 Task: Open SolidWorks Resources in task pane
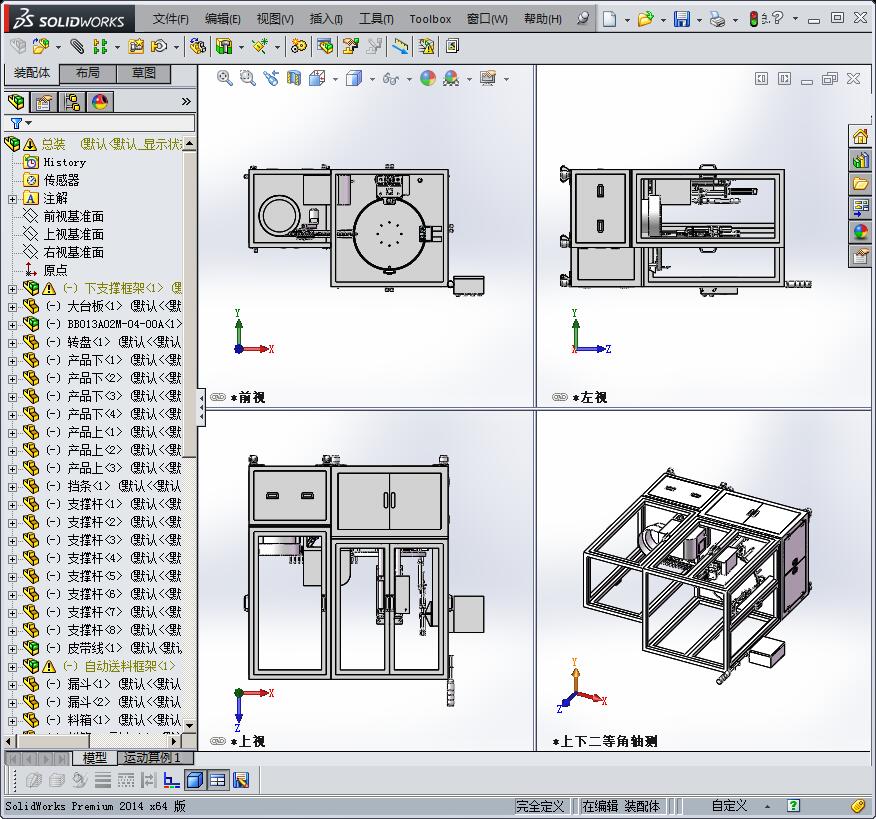click(x=860, y=136)
